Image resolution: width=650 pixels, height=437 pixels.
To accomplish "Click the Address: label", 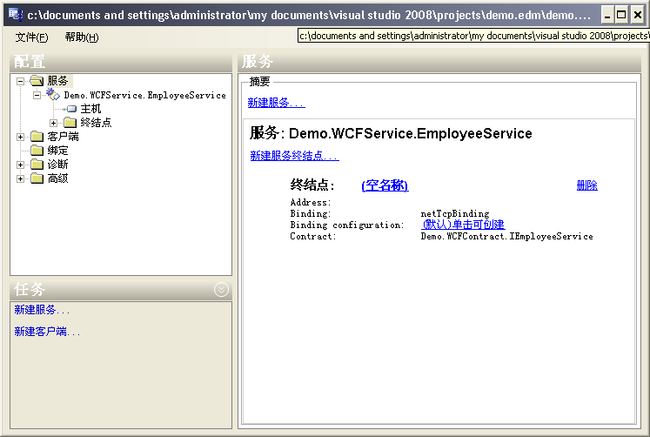I will pos(310,202).
